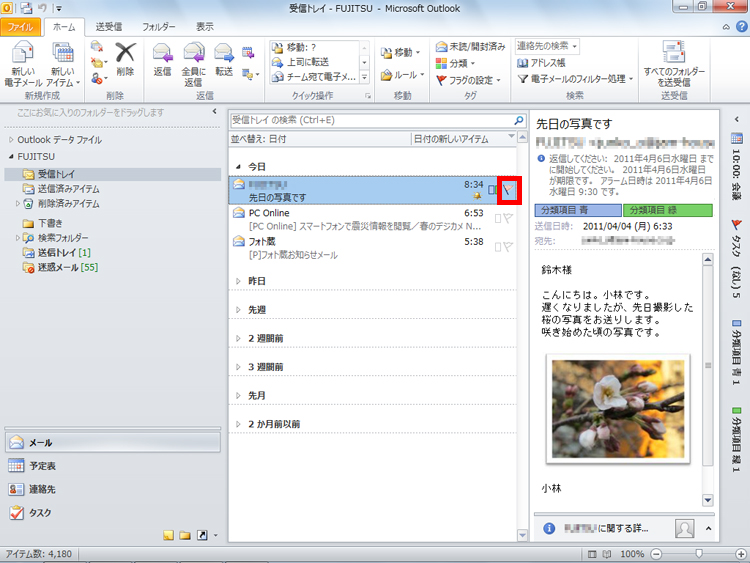Viewport: 750px width, 563px height.
Task: Open the 送信済みアイテム folder
Action: (62, 188)
